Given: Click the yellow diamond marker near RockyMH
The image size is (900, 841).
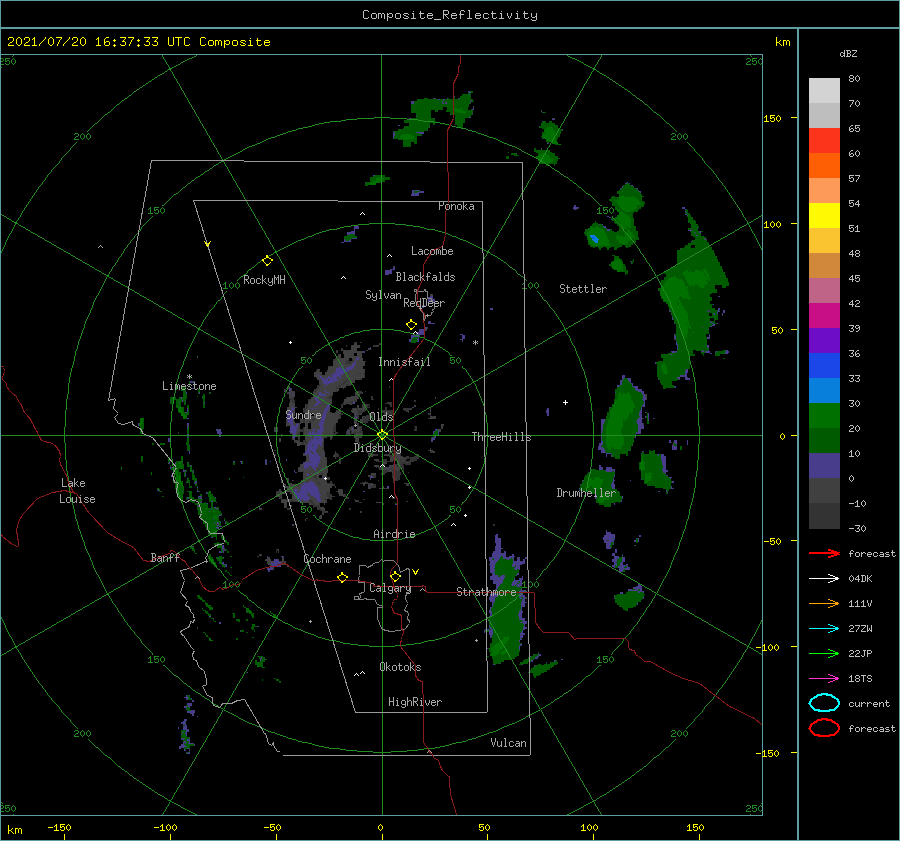Looking at the screenshot, I should (267, 261).
